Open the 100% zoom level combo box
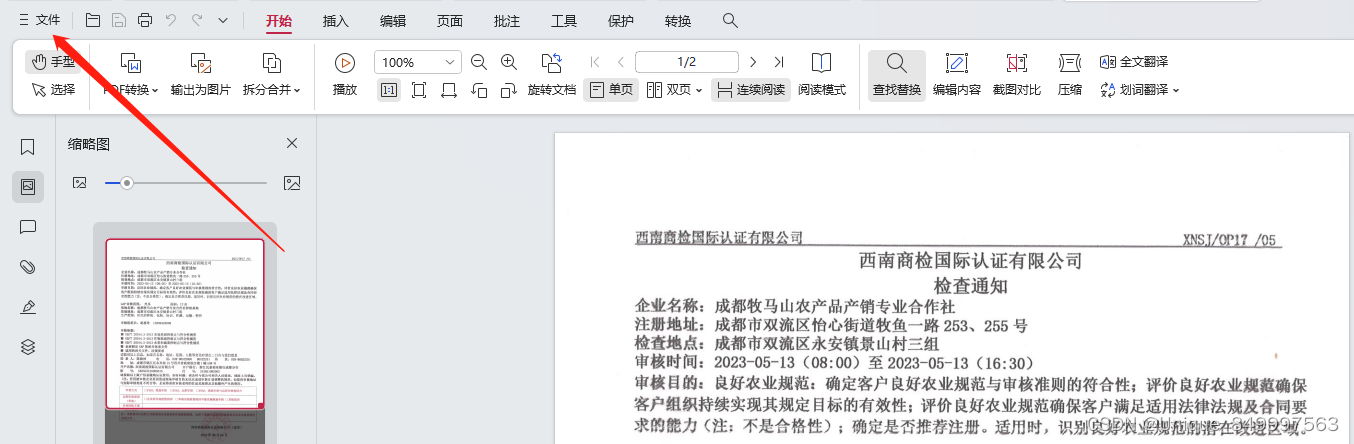1354x444 pixels. click(418, 62)
